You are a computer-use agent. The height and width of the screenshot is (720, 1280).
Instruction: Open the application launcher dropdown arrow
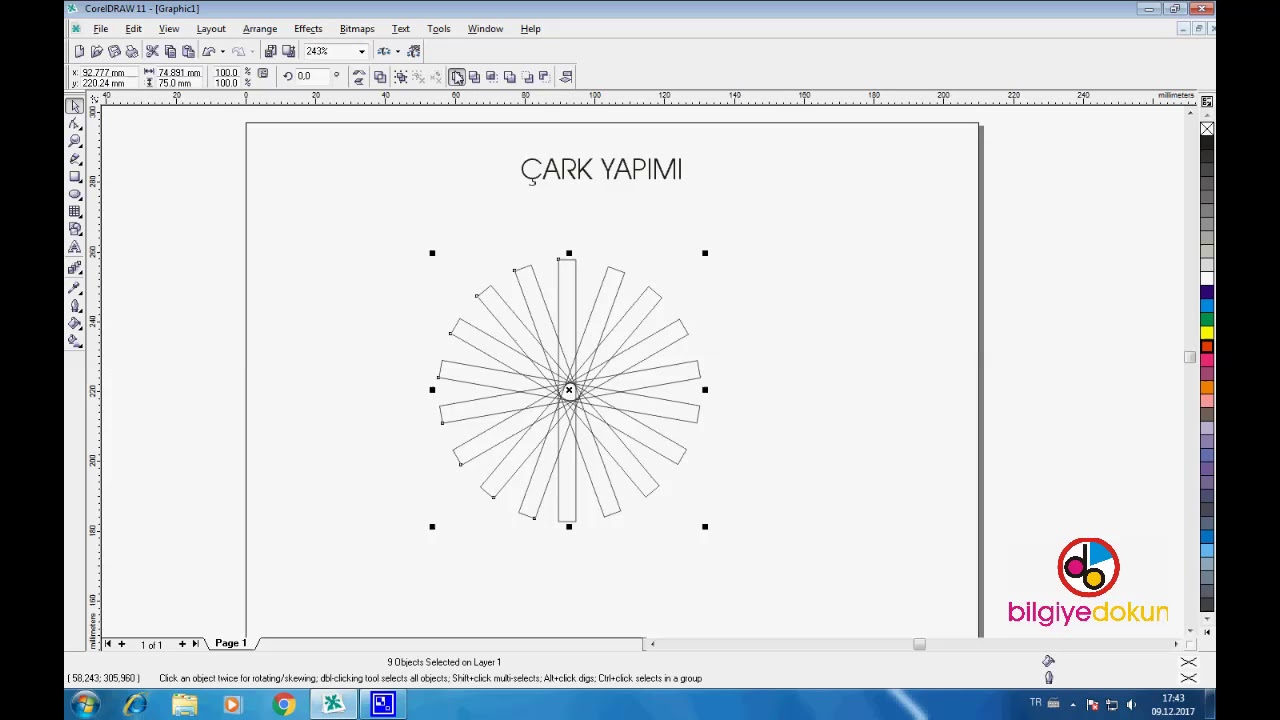click(397, 51)
